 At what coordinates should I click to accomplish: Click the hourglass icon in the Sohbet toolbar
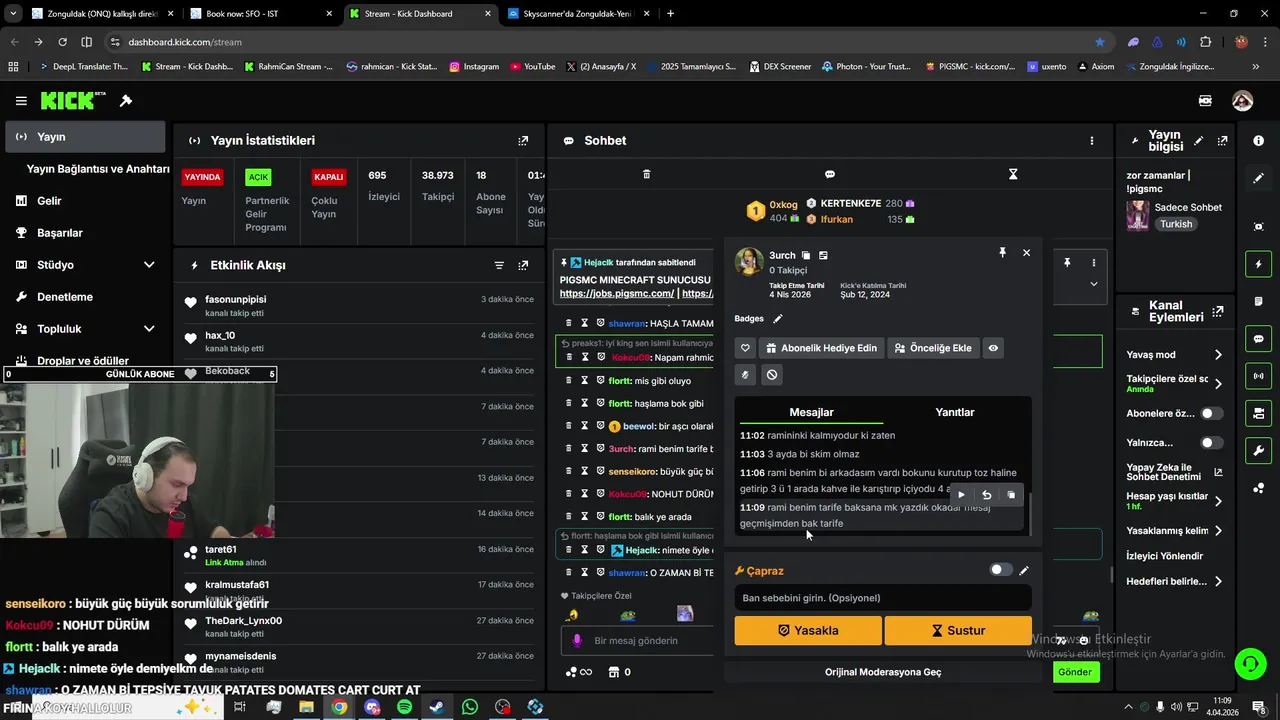tap(1013, 174)
